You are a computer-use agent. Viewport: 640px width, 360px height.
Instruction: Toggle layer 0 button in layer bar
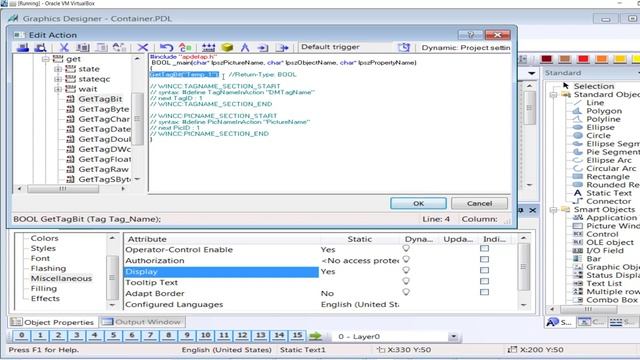pos(22,336)
